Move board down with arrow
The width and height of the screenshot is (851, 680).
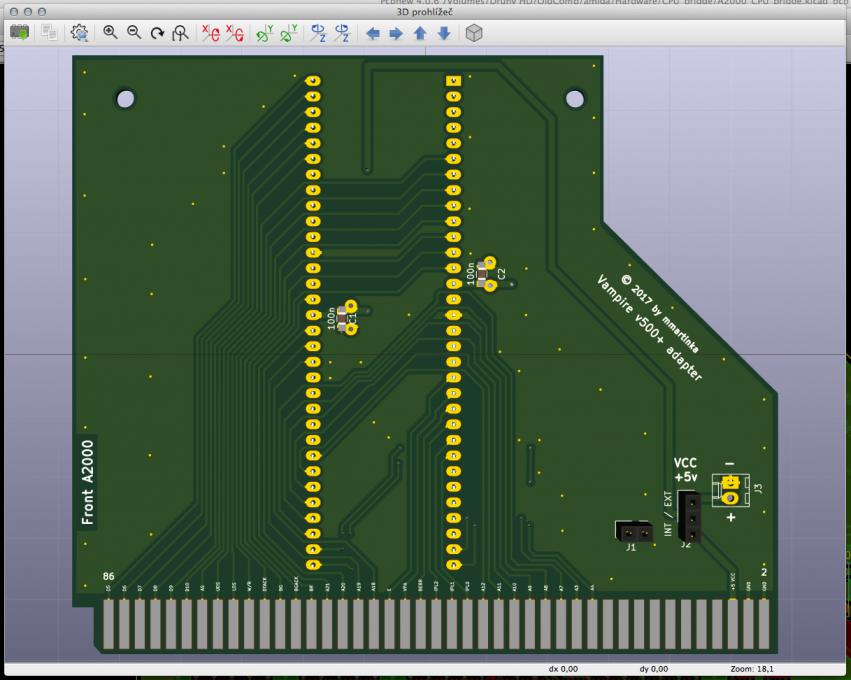click(x=443, y=33)
